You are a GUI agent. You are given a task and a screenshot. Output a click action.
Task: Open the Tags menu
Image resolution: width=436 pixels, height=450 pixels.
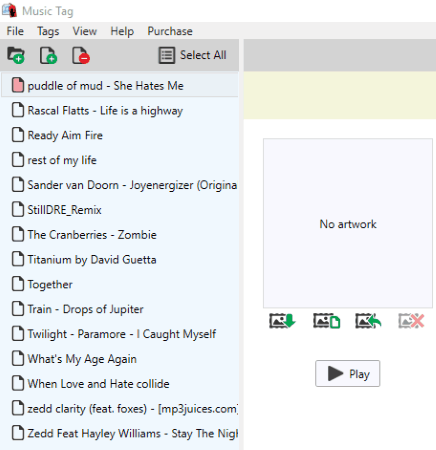pos(48,31)
